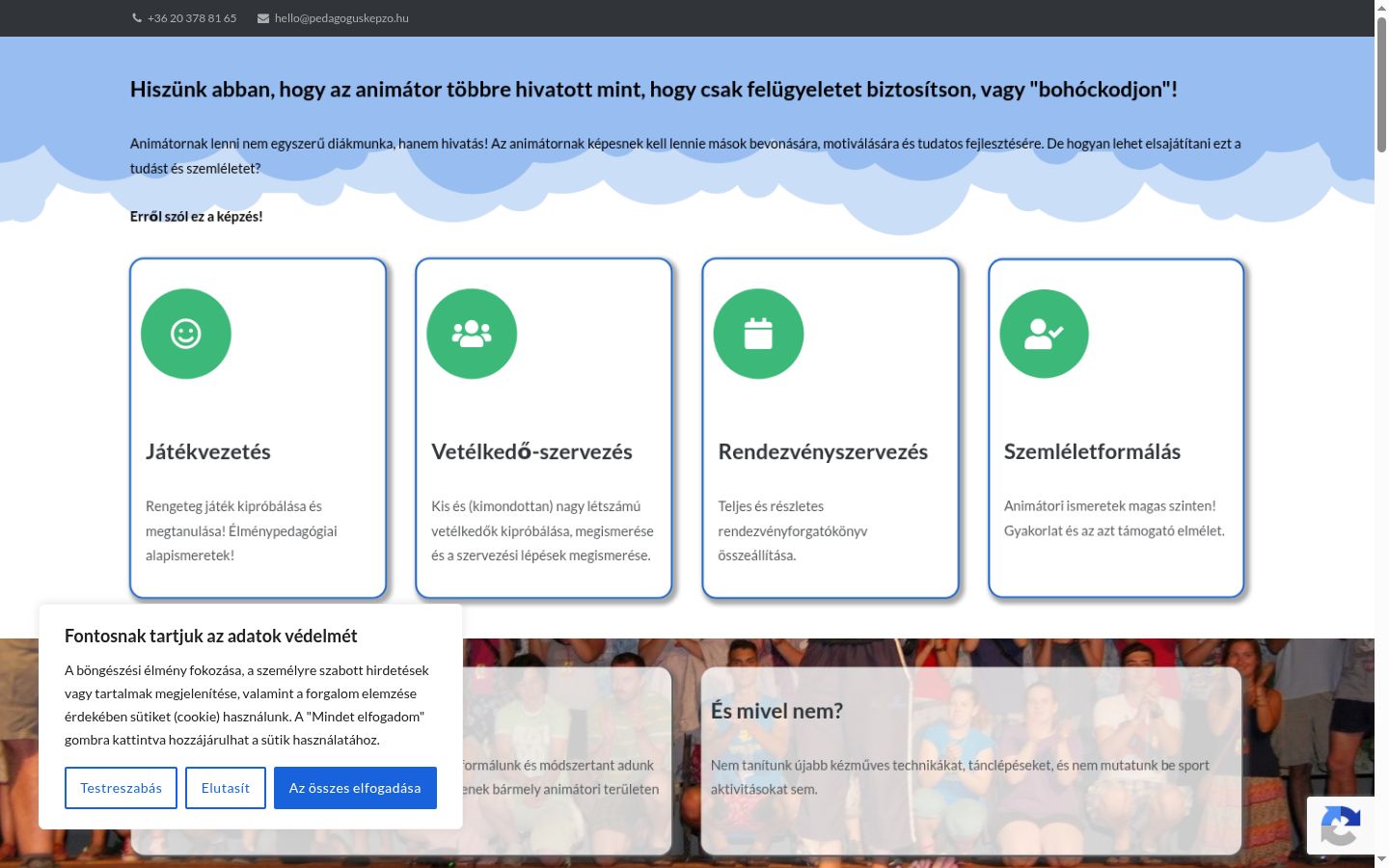Click the vertical scrollbar thumb
The width and height of the screenshot is (1389, 868).
1381,84
